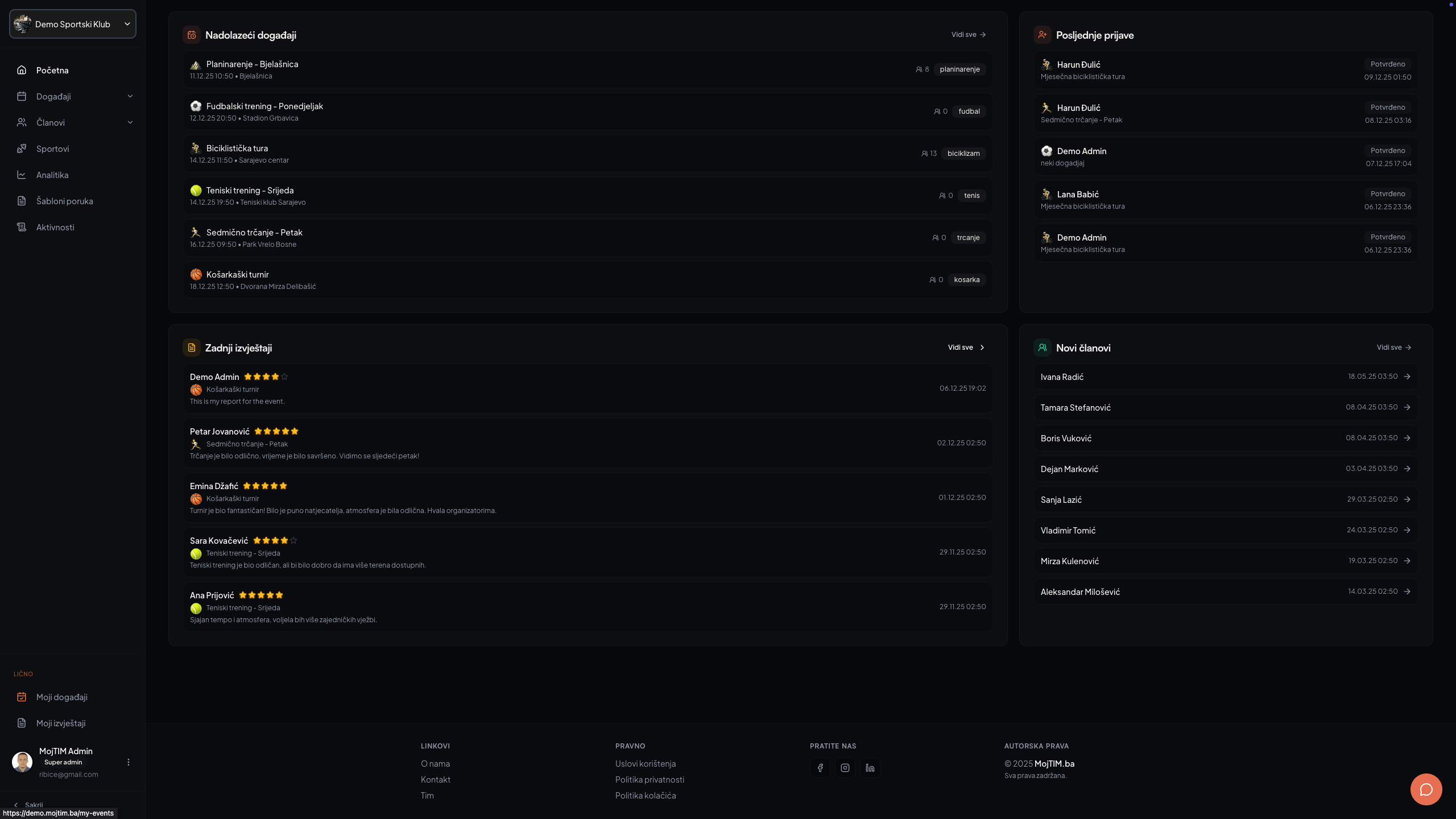
Task: Click the LinkedIn icon in footer
Action: (x=869, y=768)
